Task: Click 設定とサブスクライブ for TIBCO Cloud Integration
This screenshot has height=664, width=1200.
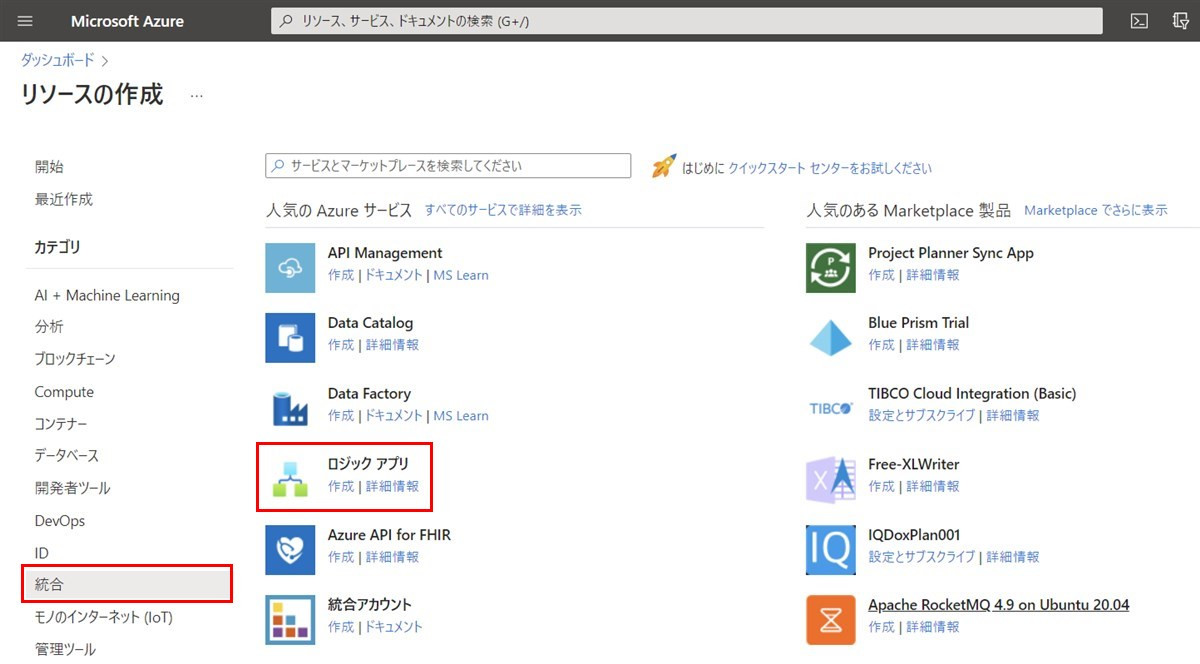Action: pyautogui.click(x=922, y=415)
